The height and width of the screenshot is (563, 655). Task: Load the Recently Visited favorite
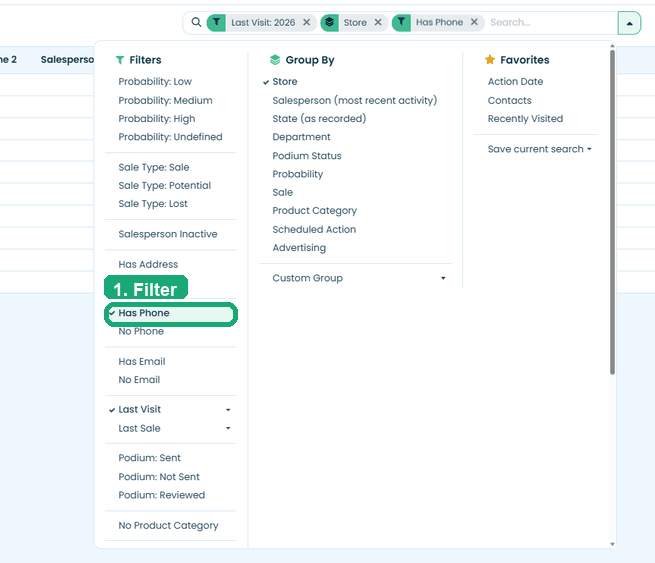[525, 119]
